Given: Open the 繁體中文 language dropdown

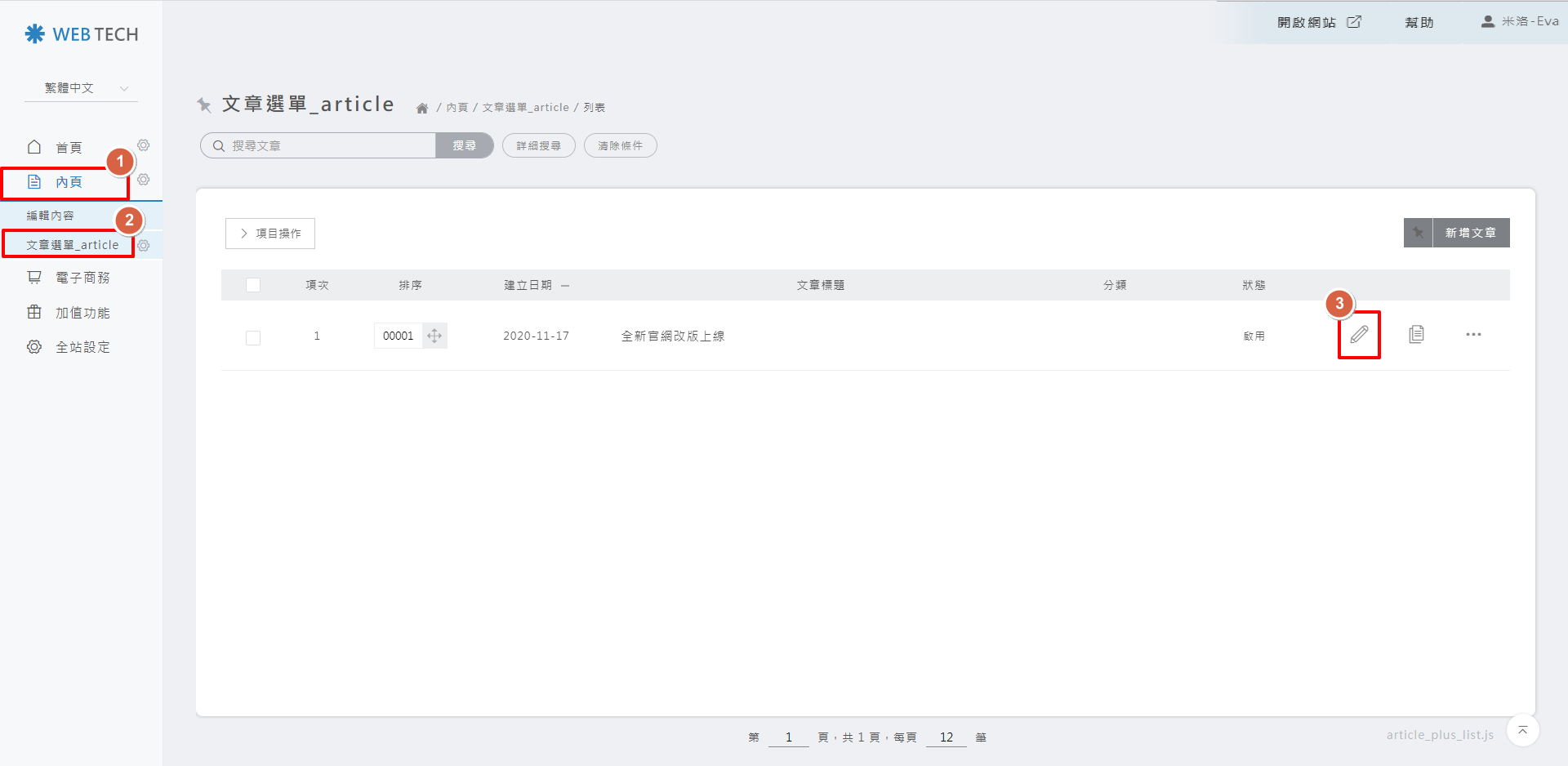Looking at the screenshot, I should [x=82, y=88].
